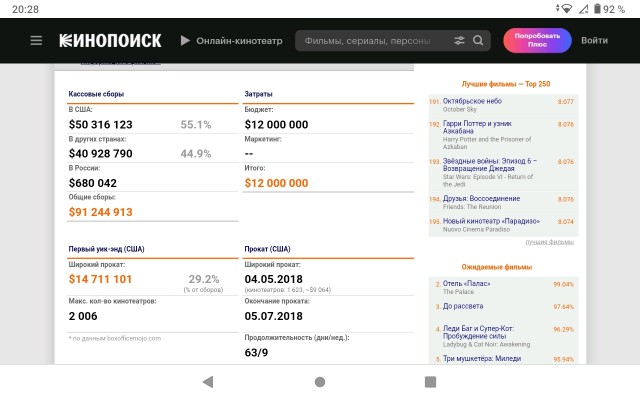This screenshot has width=640, height=400.
Task: Select the 55.1% percentage
Action: [x=196, y=124]
